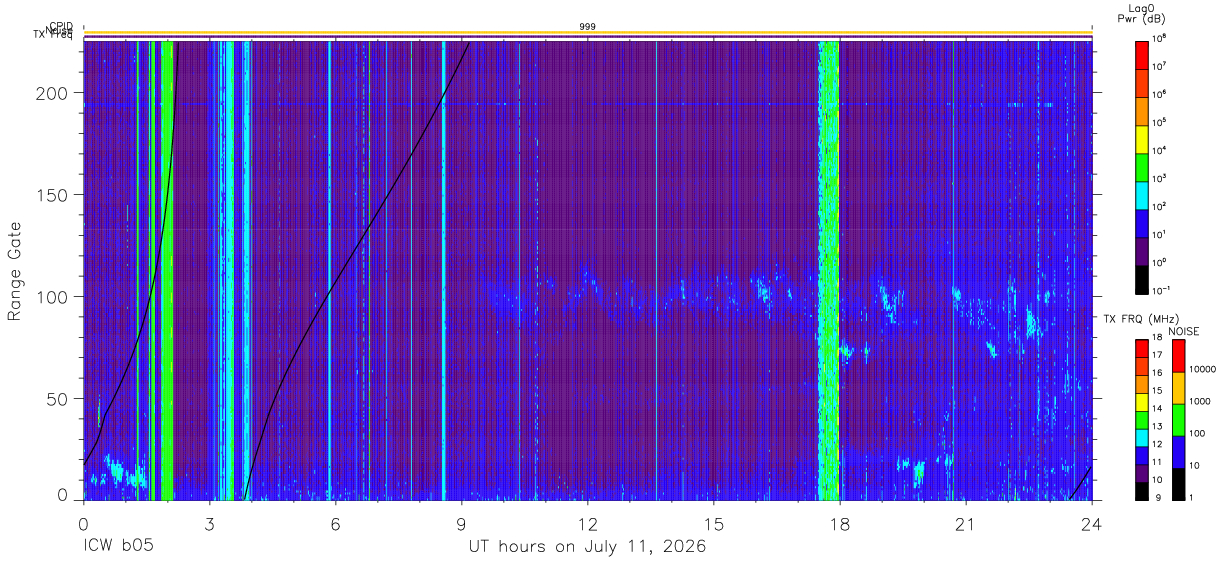Select UT hours axis tick 15
Screen dimensions: 1228x567
click(x=713, y=524)
